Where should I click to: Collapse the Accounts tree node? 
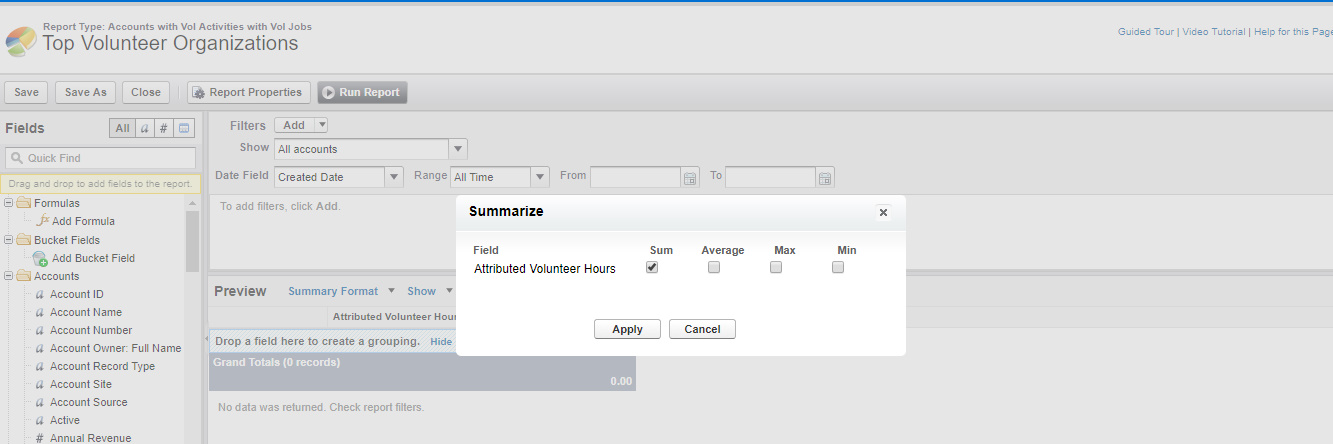[x=9, y=276]
